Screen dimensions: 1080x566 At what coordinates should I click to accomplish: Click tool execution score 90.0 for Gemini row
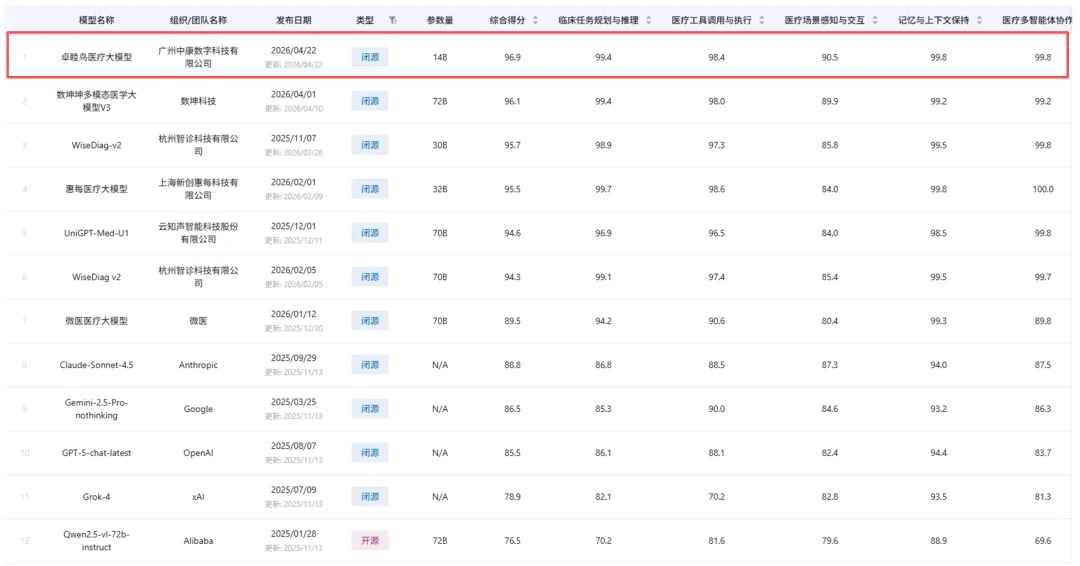point(716,409)
